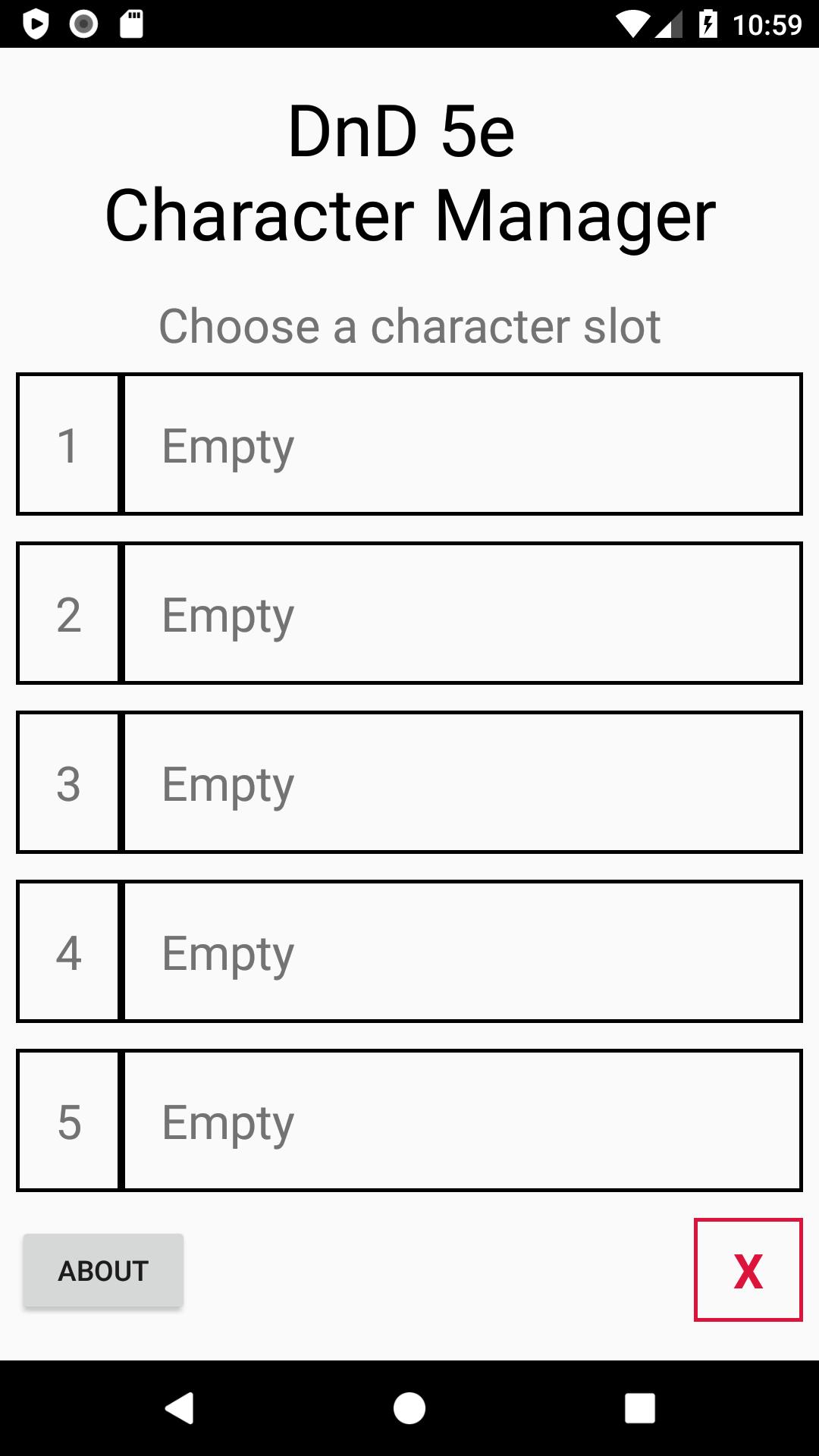
Task: Tap the number 5 slot box
Action: [x=68, y=1121]
